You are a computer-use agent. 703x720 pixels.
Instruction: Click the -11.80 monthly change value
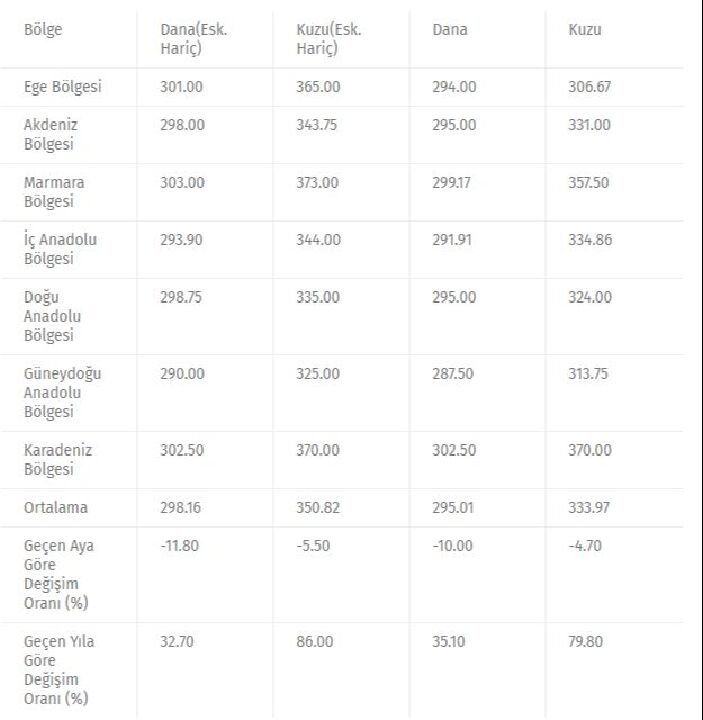[180, 546]
